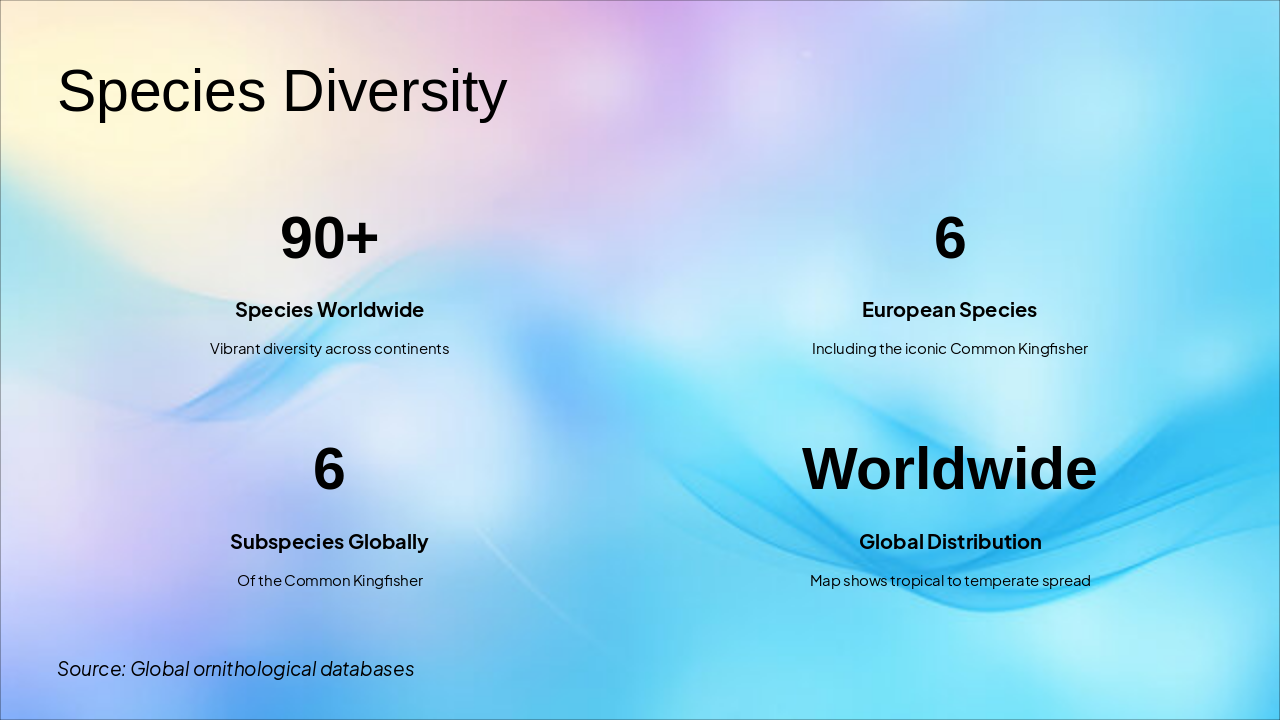Select the large "Worldwide" statistic text
The height and width of the screenshot is (720, 1280).
click(949, 469)
